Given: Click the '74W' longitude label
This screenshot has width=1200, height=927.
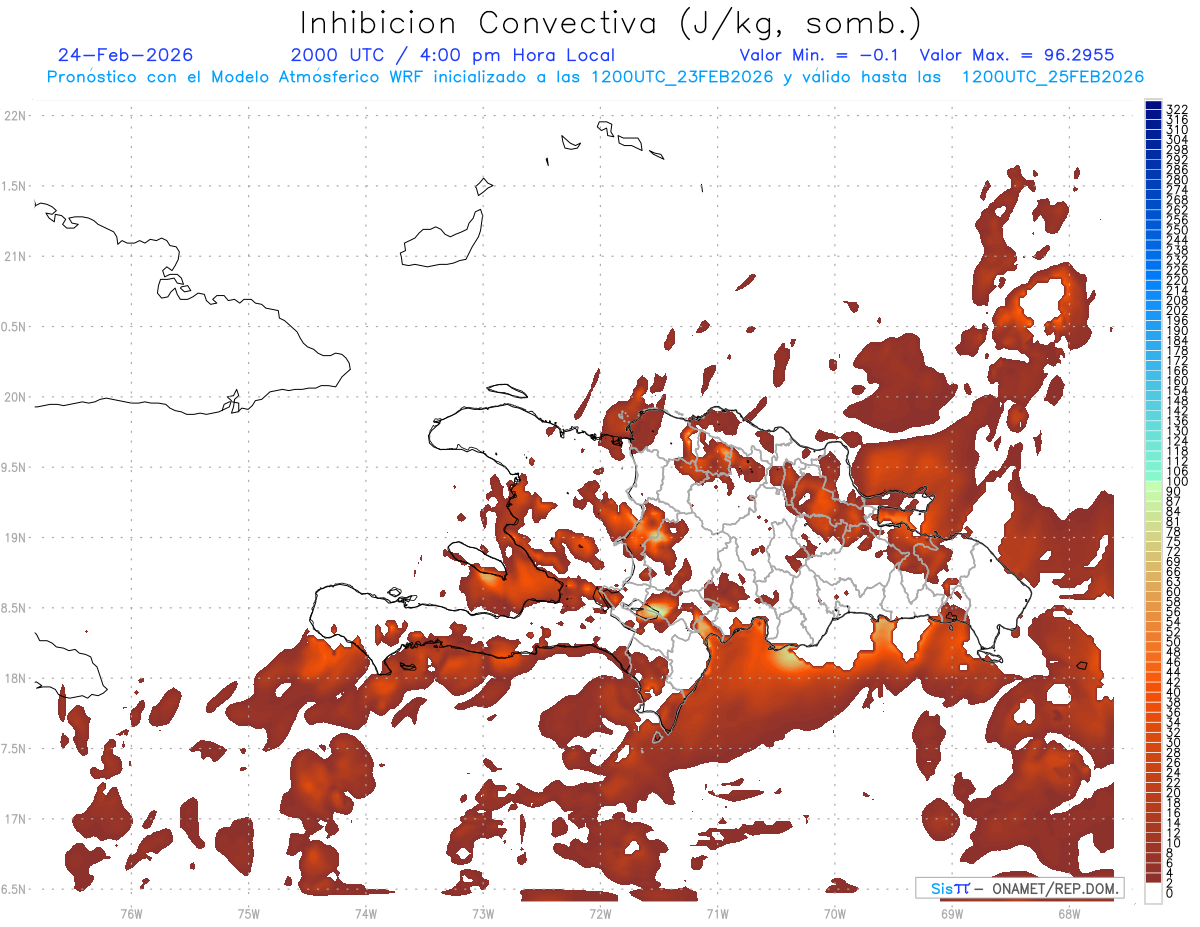Looking at the screenshot, I should (366, 912).
